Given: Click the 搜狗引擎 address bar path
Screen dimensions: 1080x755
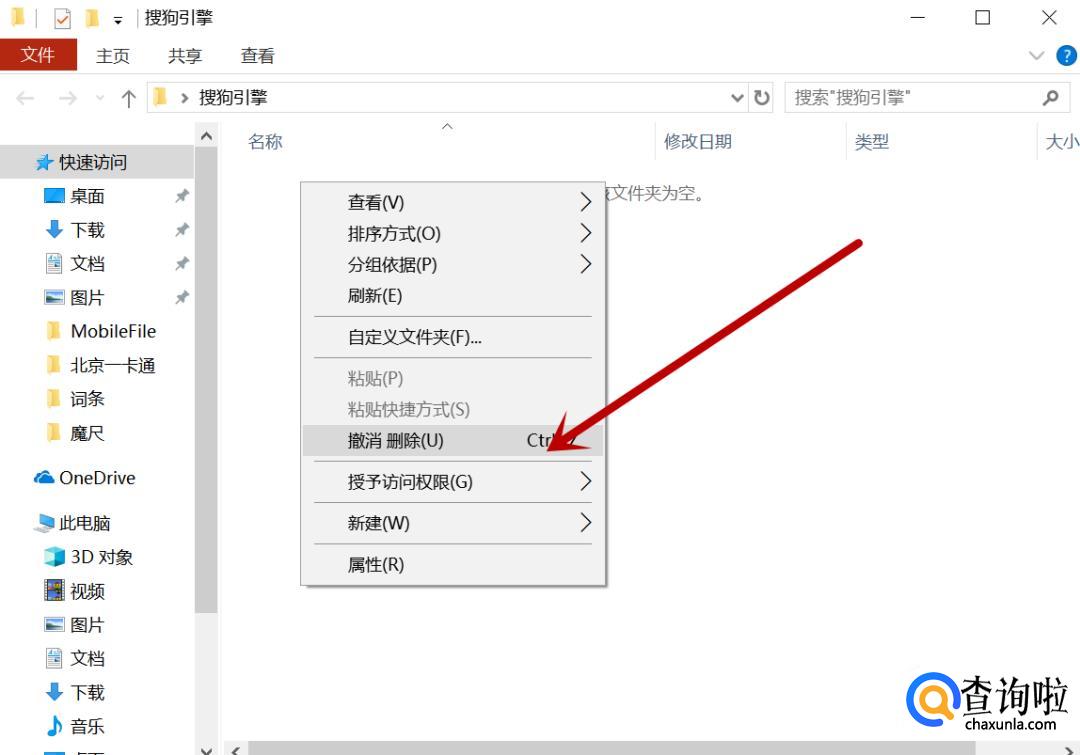Looking at the screenshot, I should point(233,98).
